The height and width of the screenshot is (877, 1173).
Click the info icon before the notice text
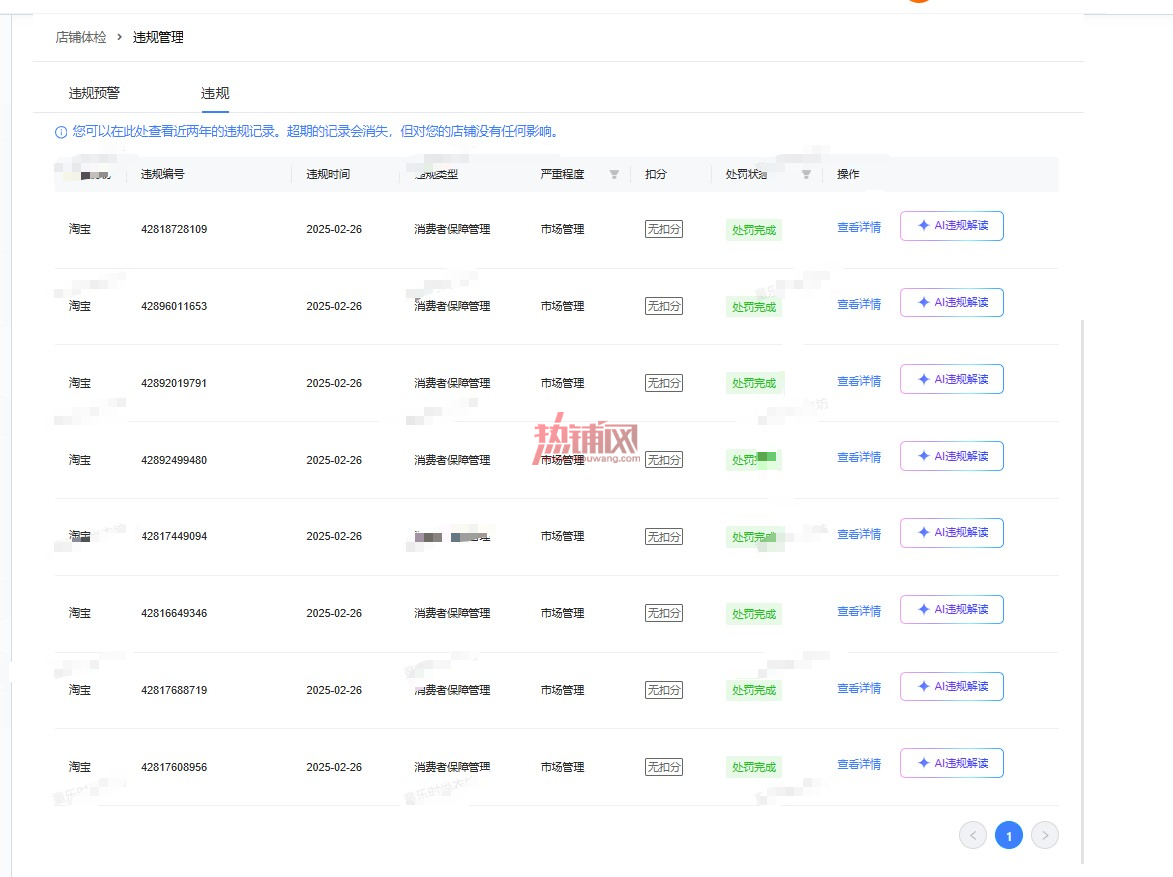tap(61, 132)
